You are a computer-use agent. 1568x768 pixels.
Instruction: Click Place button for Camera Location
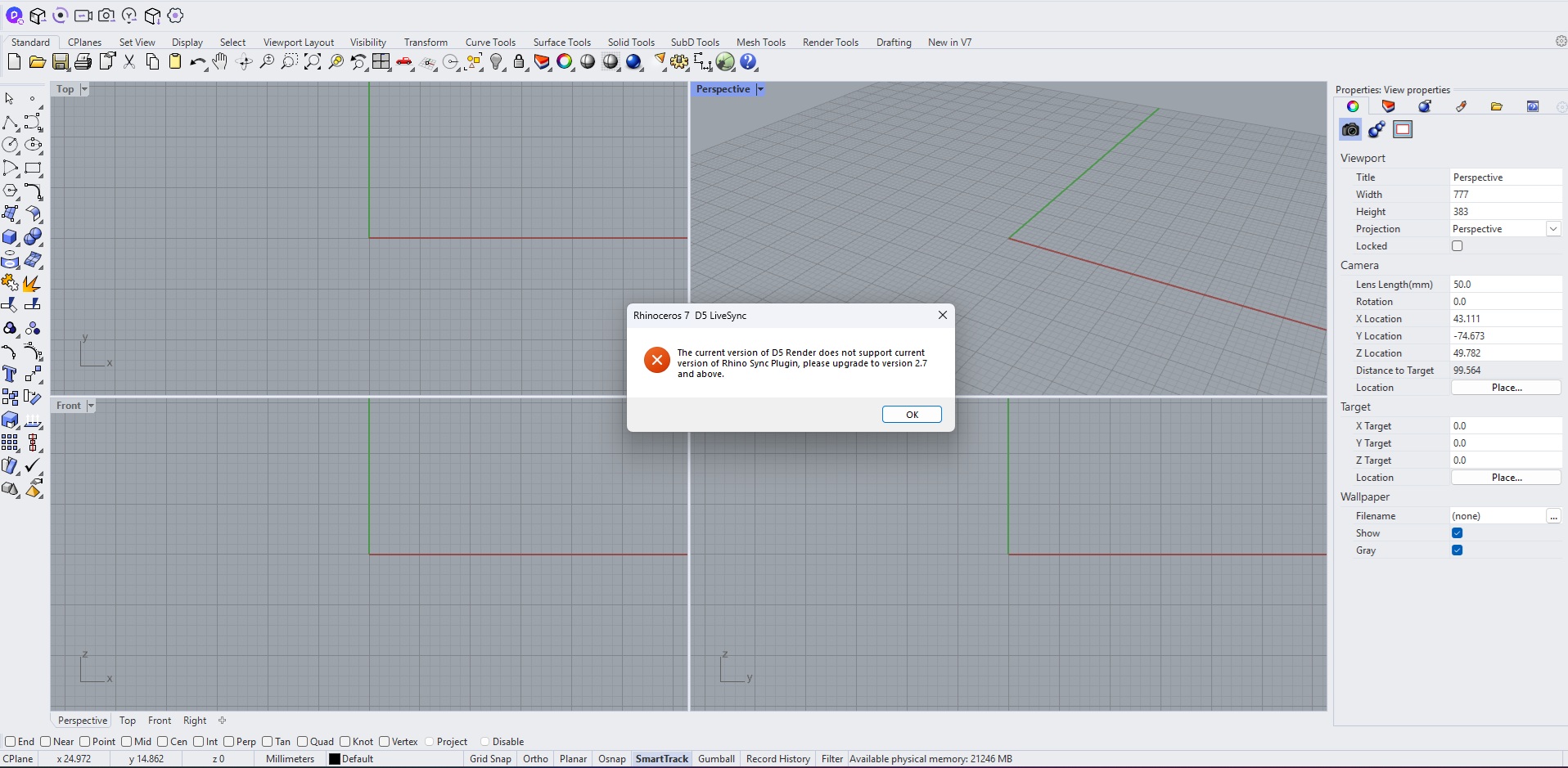pos(1506,388)
